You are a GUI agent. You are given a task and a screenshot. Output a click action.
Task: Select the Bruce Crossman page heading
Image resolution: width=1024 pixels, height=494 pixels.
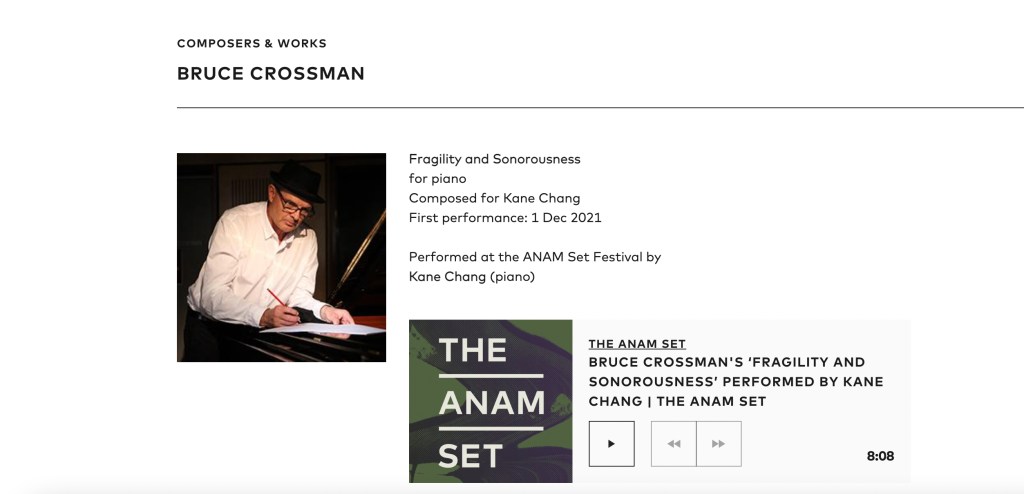click(x=270, y=74)
